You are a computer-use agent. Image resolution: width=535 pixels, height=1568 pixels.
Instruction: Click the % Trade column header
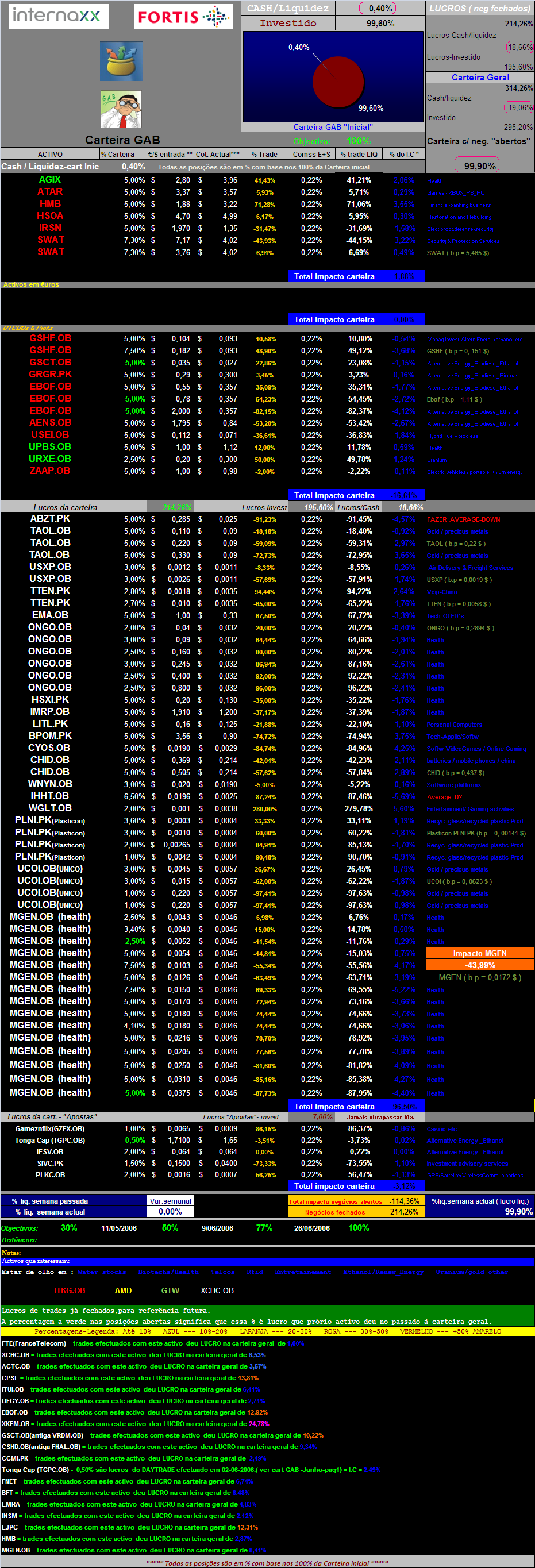tap(264, 154)
